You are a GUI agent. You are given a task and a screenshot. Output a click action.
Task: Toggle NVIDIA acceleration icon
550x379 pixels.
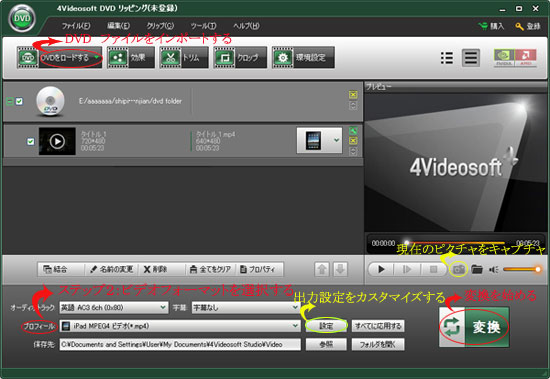(x=504, y=58)
